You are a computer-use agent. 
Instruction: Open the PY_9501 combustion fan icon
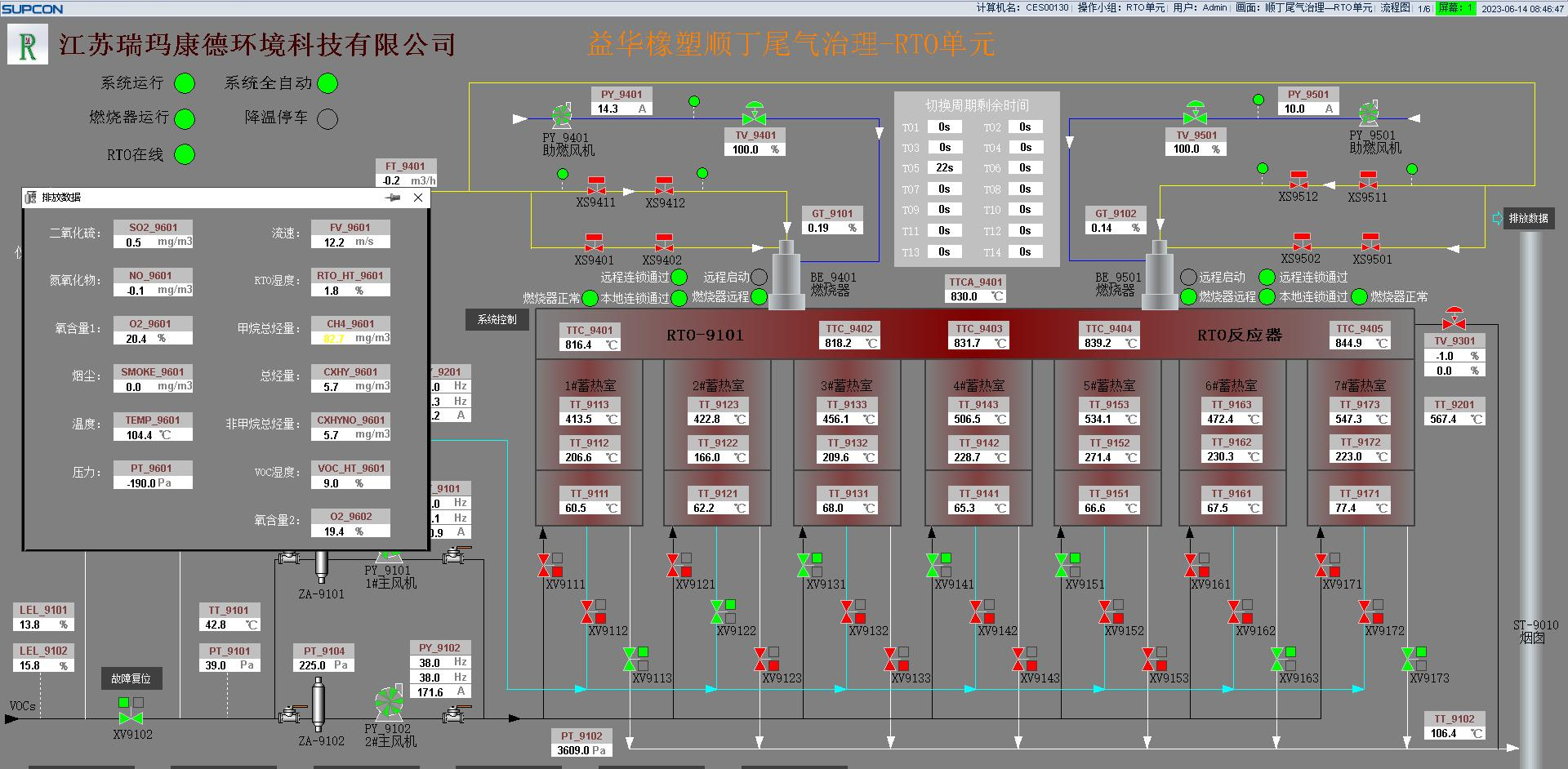click(1369, 115)
